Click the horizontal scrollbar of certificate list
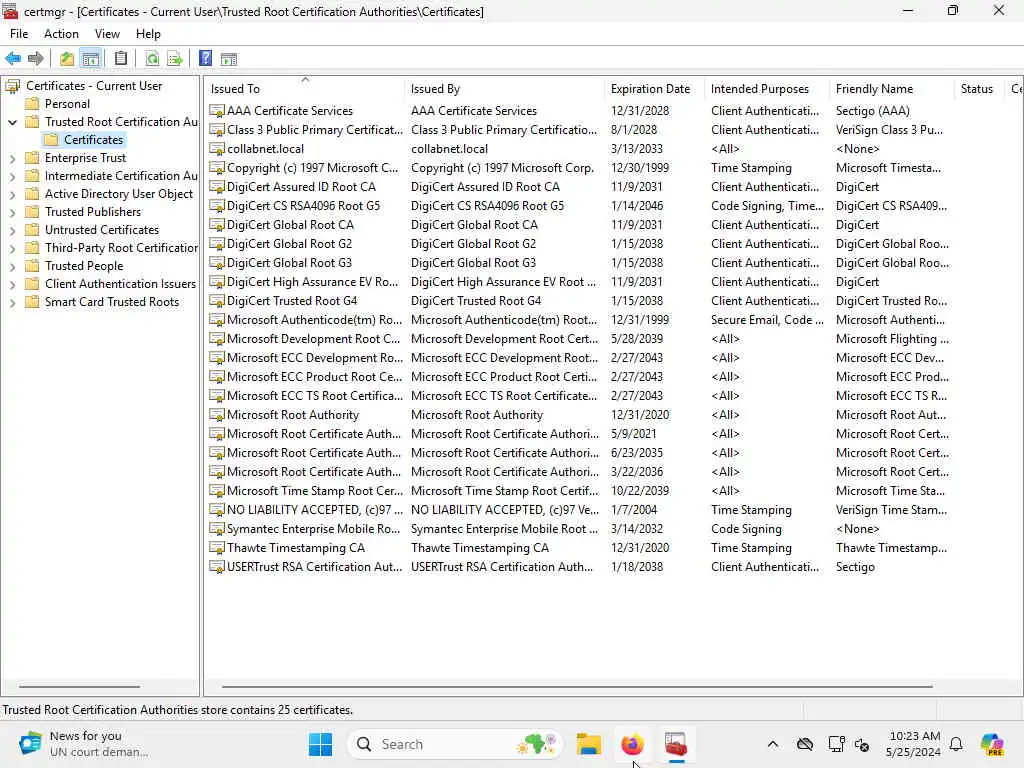Viewport: 1024px width, 768px height. coord(577,686)
